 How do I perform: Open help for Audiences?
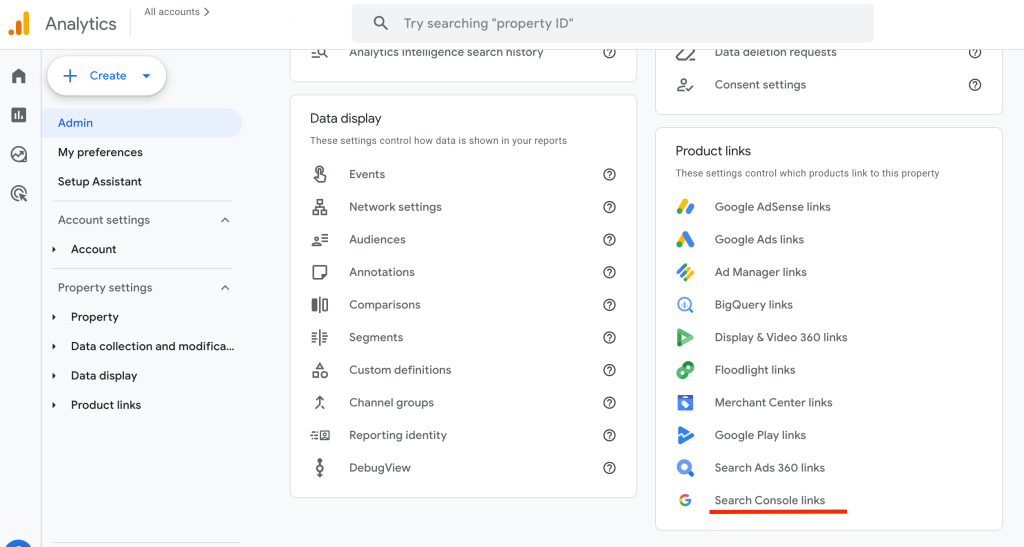(609, 240)
